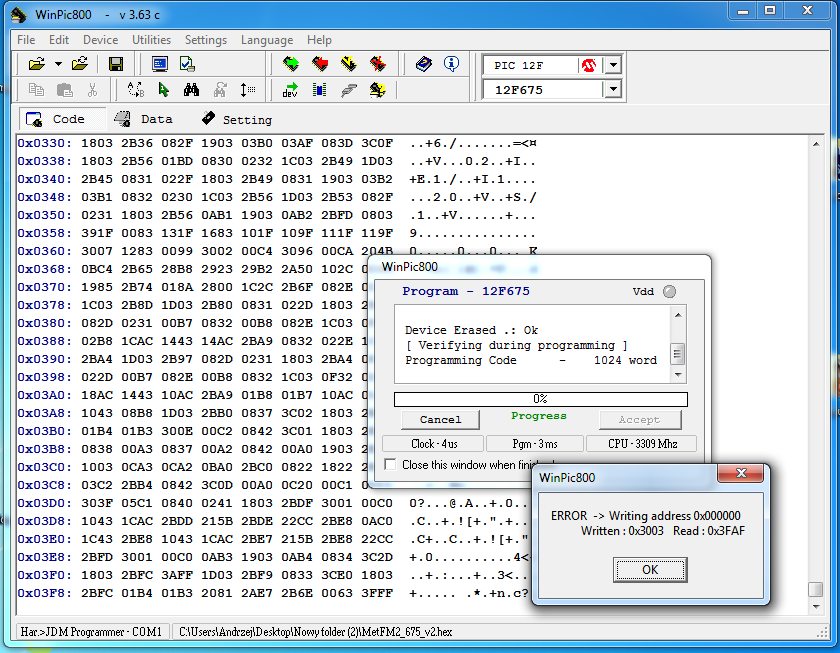Click the binoculars find icon
The image size is (840, 653).
pyautogui.click(x=191, y=89)
